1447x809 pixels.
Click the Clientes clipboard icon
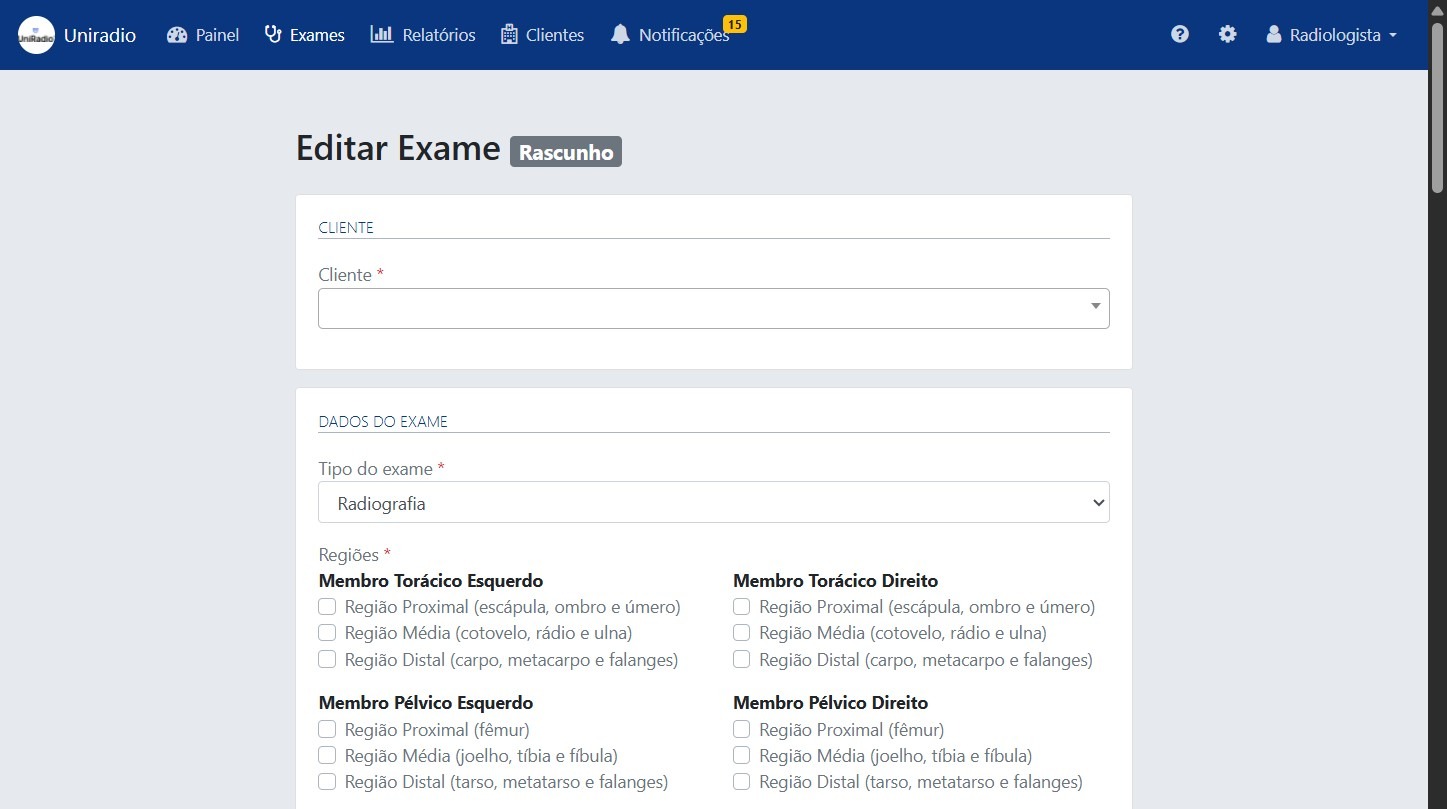click(x=507, y=34)
